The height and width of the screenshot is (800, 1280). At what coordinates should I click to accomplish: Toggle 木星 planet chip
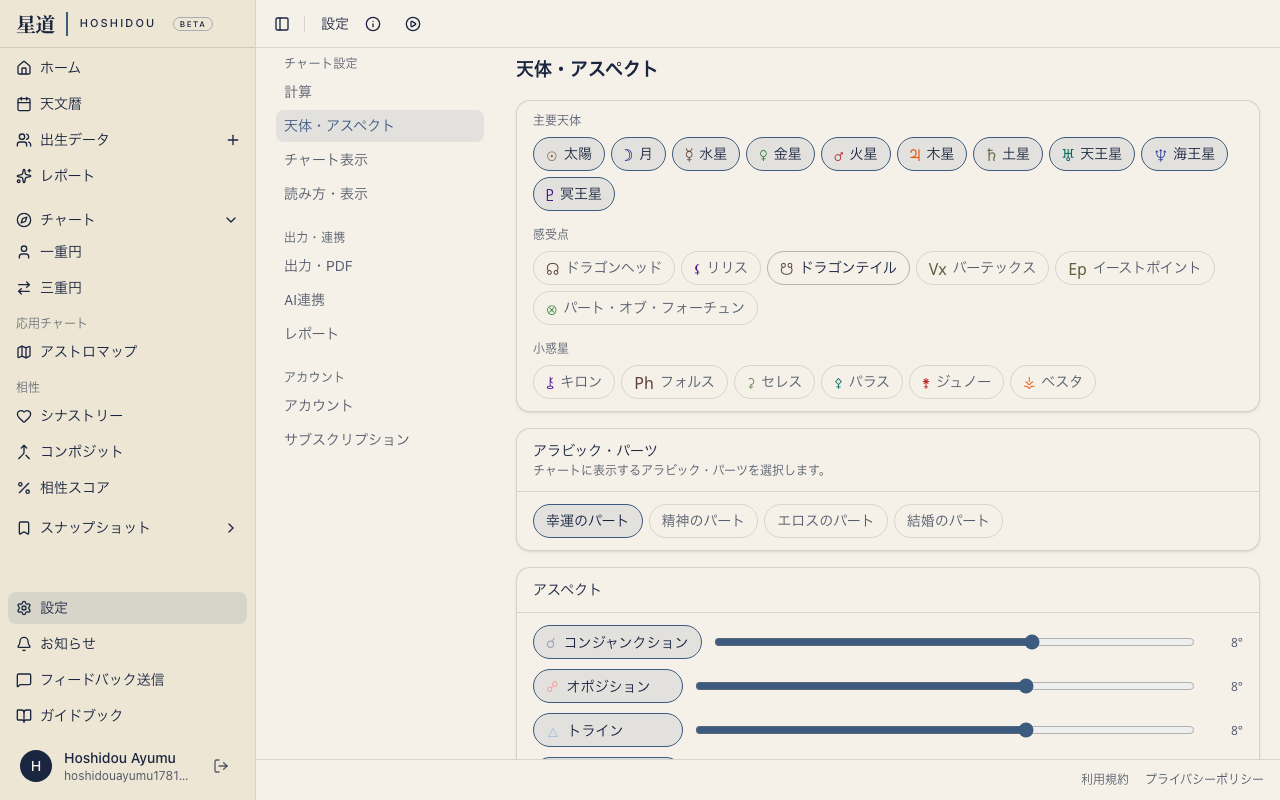point(932,154)
